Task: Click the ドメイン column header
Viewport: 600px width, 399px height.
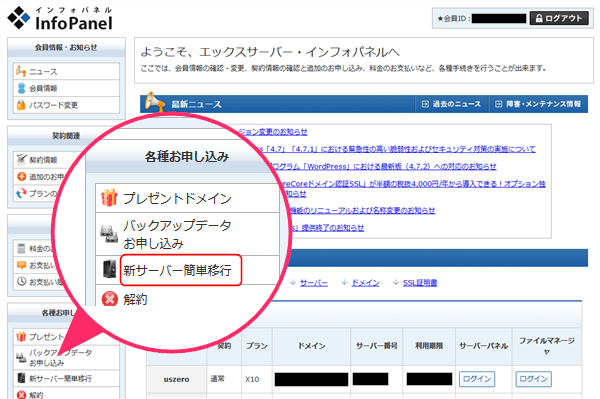Action: pos(311,346)
